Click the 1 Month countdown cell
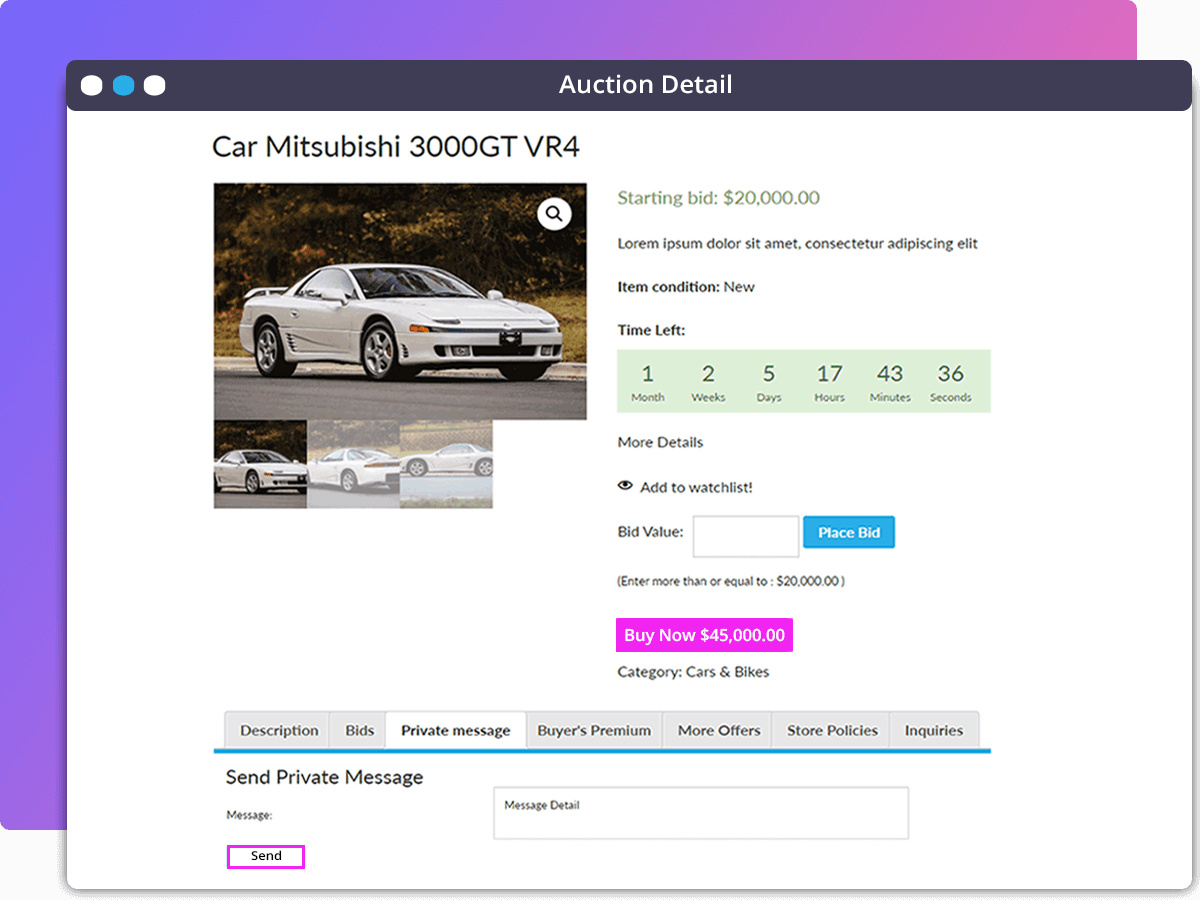 point(647,382)
